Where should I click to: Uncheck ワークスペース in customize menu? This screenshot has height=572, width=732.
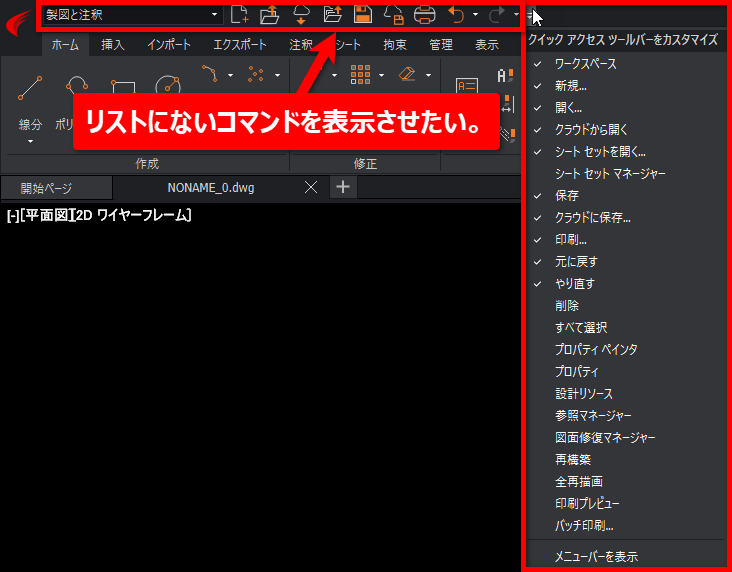626,64
